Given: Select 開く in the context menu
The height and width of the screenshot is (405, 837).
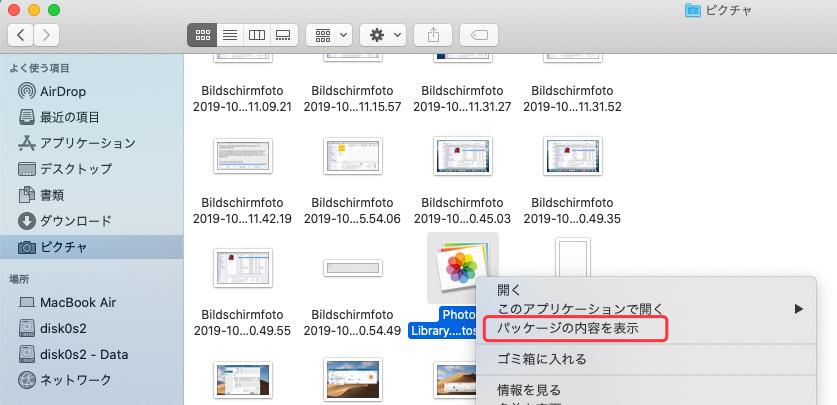Looking at the screenshot, I should 509,290.
